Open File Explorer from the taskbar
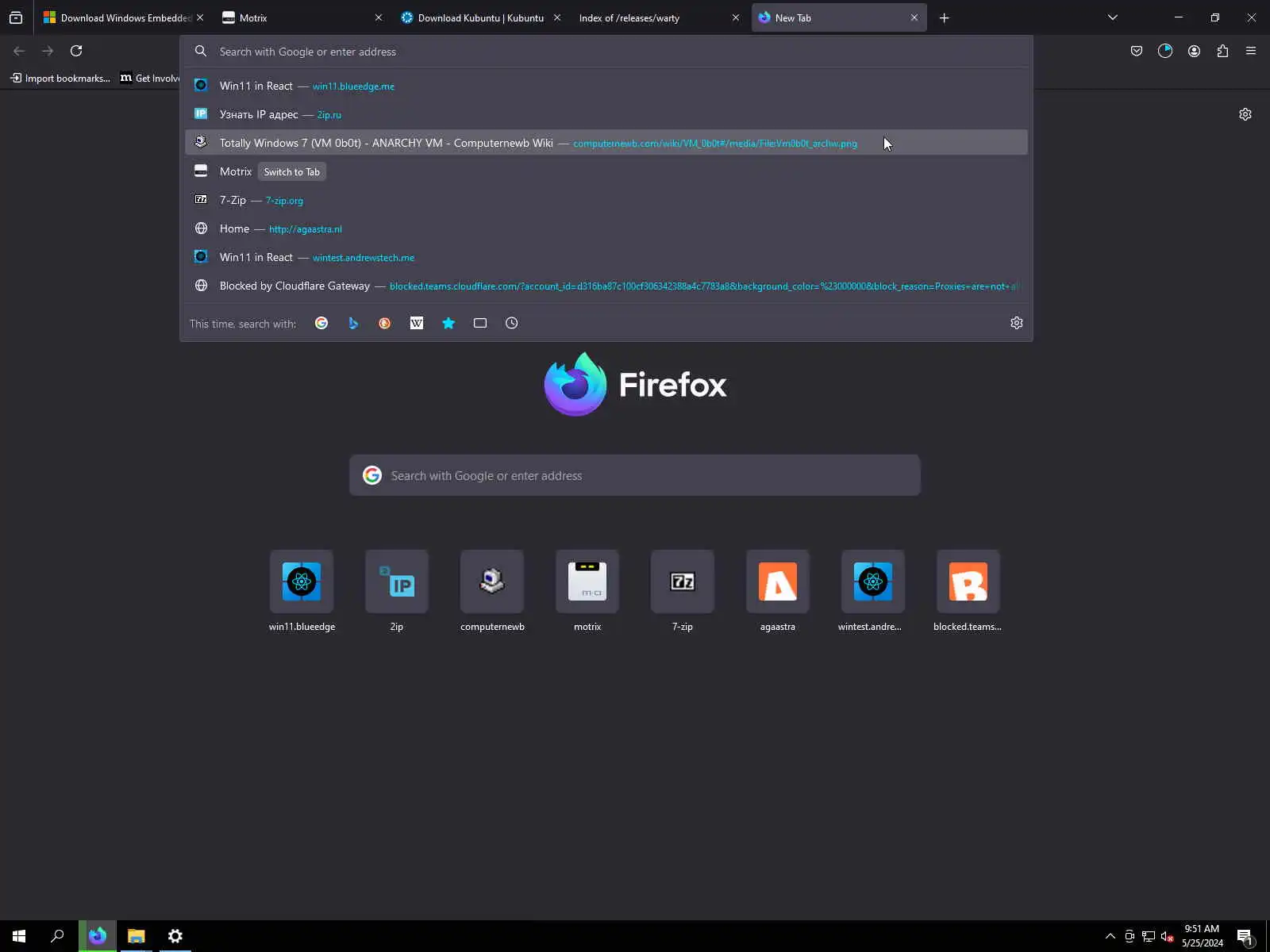This screenshot has height=952, width=1270. [x=137, y=936]
